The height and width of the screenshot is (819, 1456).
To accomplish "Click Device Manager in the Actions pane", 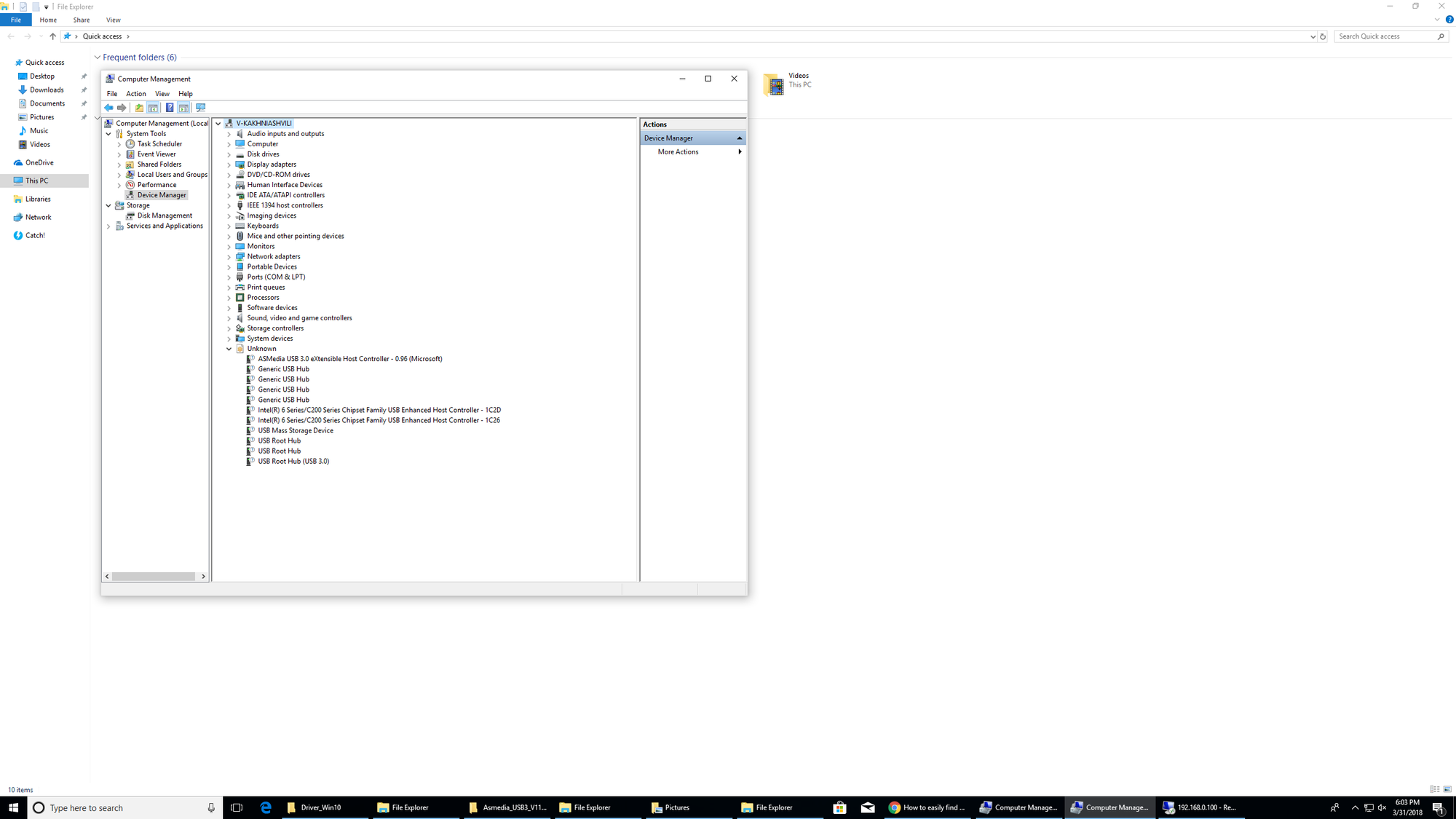I will pyautogui.click(x=667, y=138).
